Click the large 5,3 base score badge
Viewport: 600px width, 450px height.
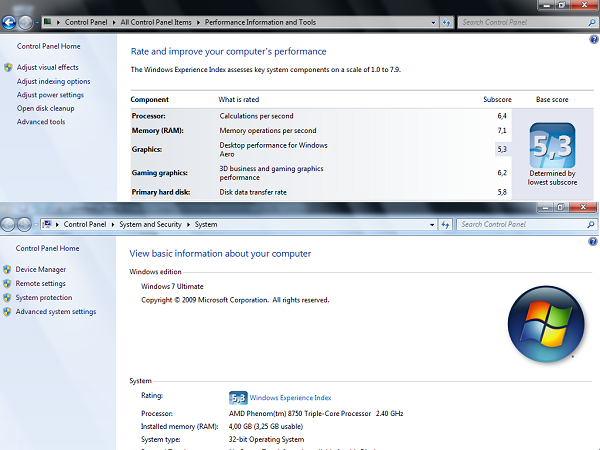point(552,145)
